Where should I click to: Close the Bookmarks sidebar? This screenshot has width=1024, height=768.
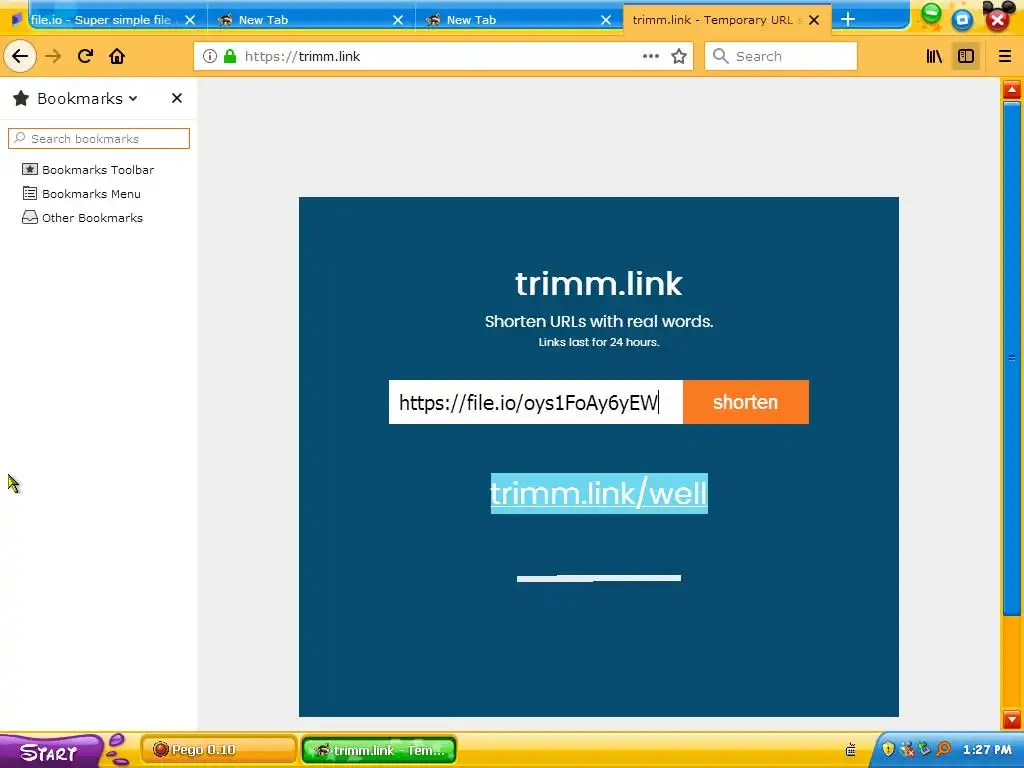[176, 98]
